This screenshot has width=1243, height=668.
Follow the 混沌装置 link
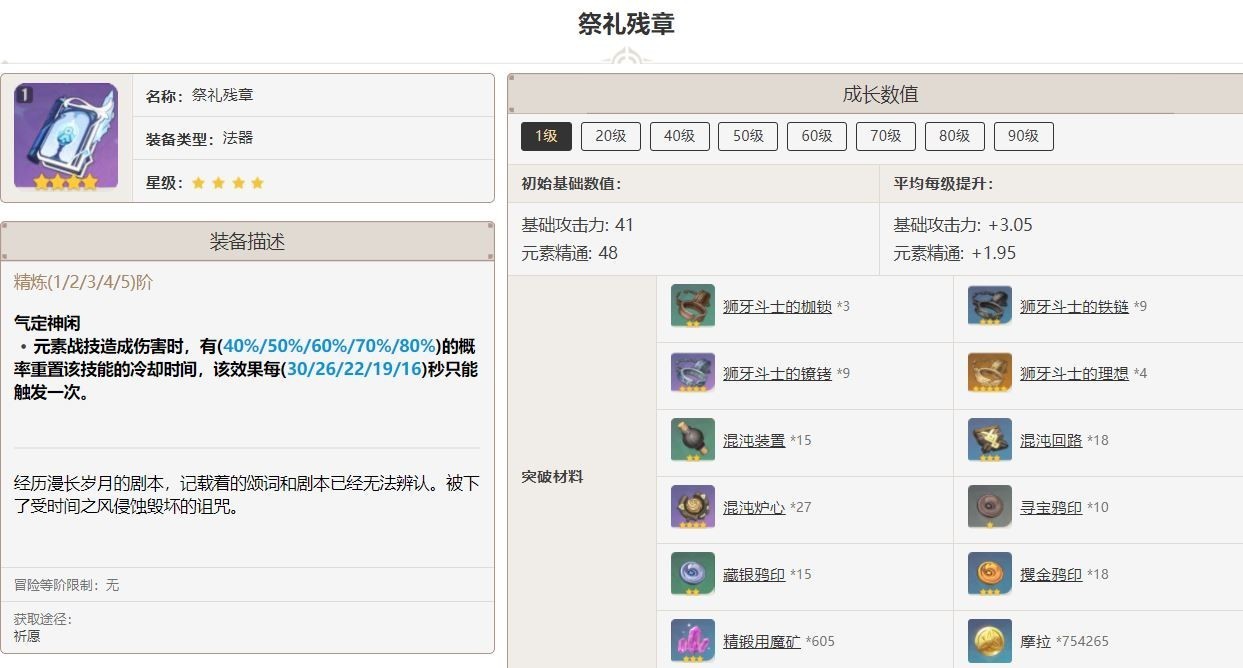click(x=754, y=440)
